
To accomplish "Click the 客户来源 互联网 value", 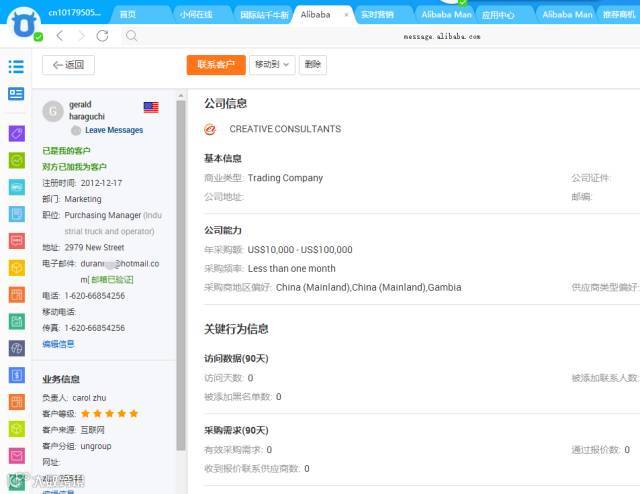I will [92, 430].
